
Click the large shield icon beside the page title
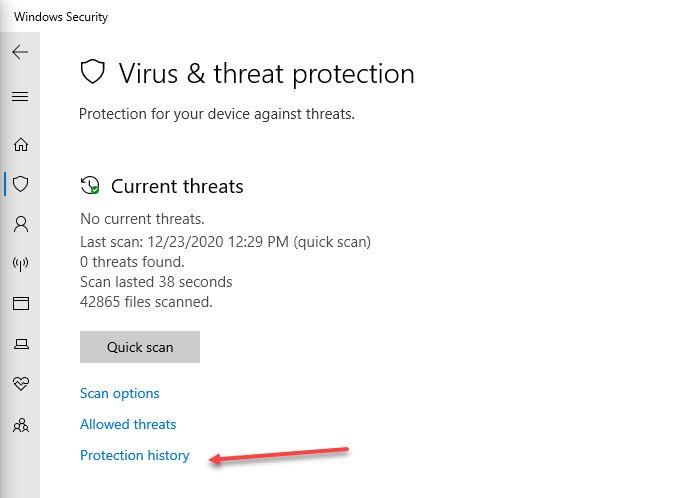[x=93, y=72]
